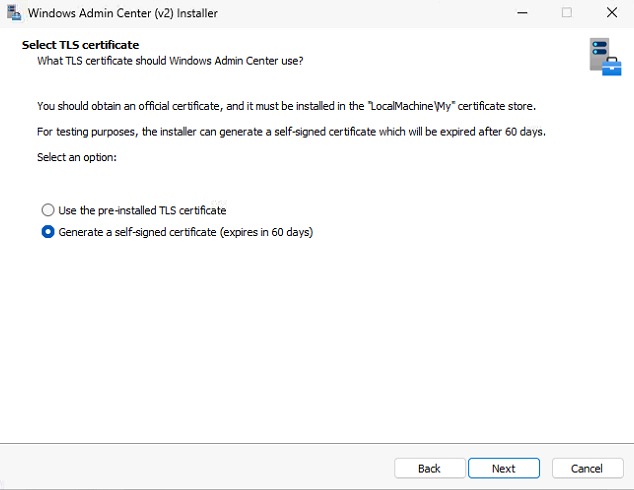Click the disabled maximize button

[567, 13]
